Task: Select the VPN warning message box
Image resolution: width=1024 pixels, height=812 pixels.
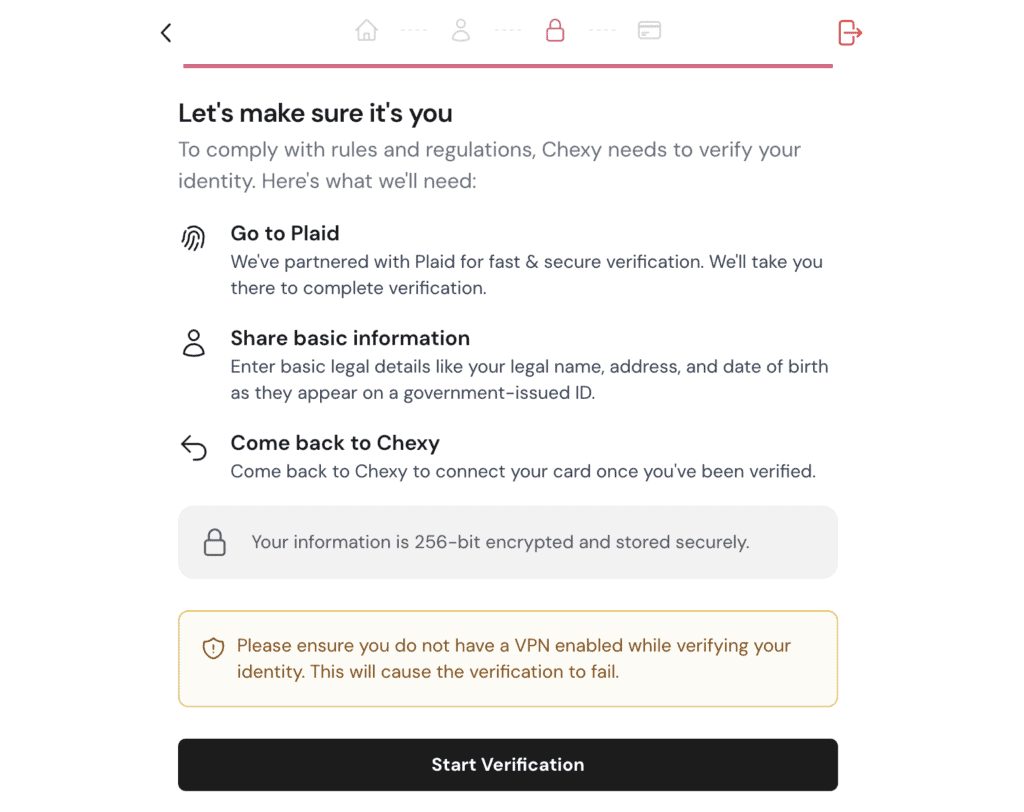Action: pyautogui.click(x=507, y=657)
